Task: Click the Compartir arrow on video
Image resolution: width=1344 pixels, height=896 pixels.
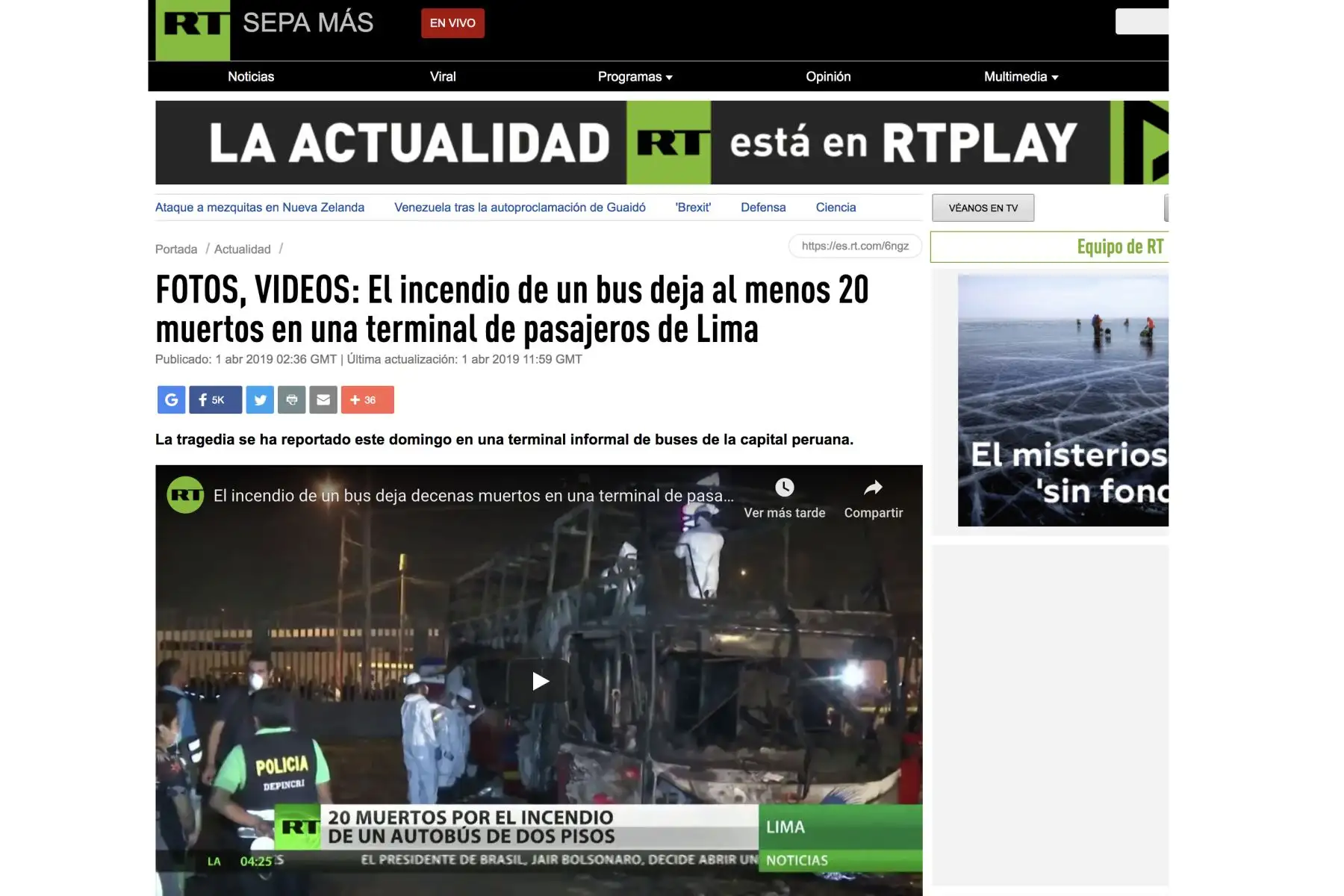Action: tap(873, 488)
